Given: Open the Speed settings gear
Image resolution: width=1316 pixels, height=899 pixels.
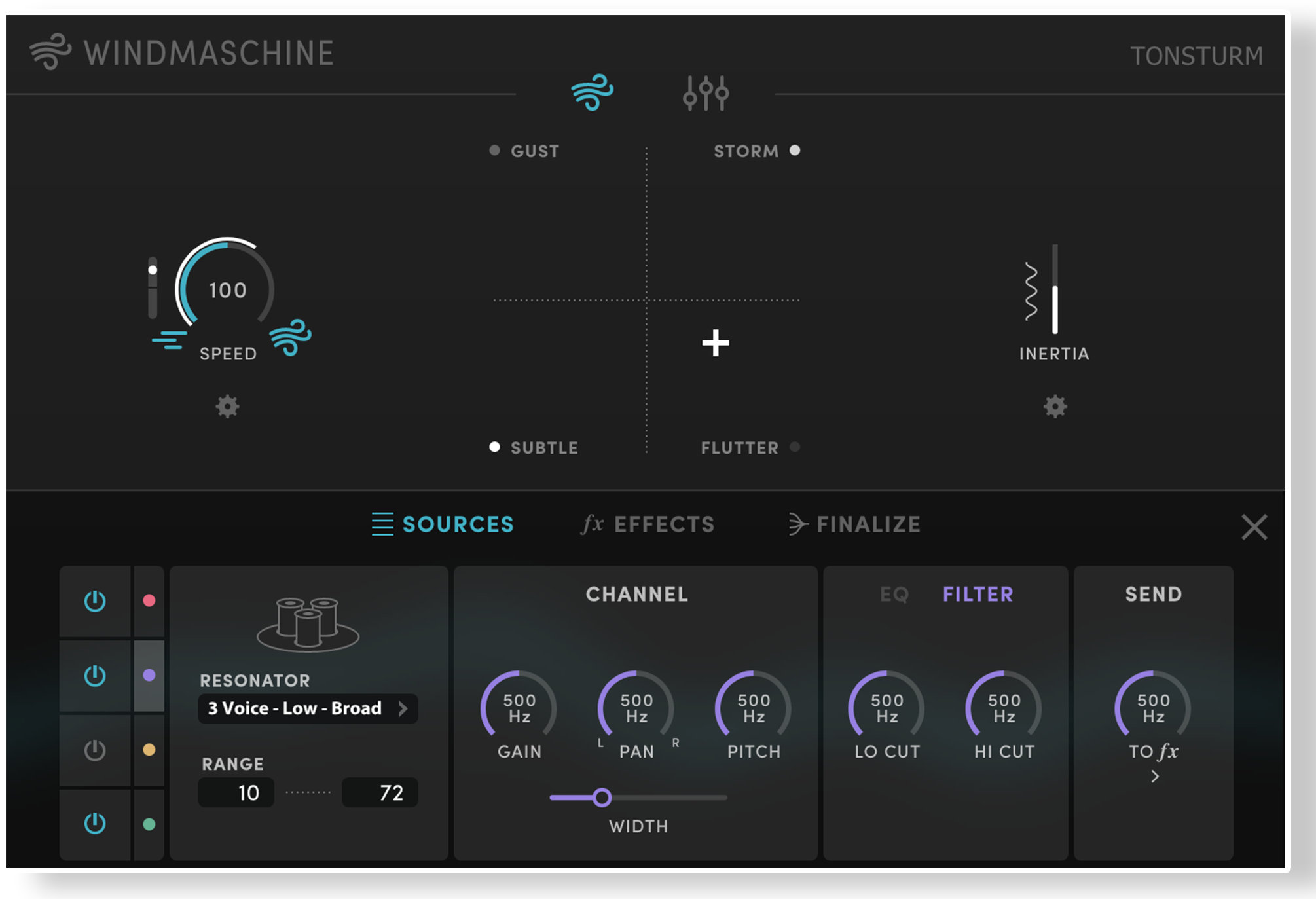Looking at the screenshot, I should coord(227,407).
